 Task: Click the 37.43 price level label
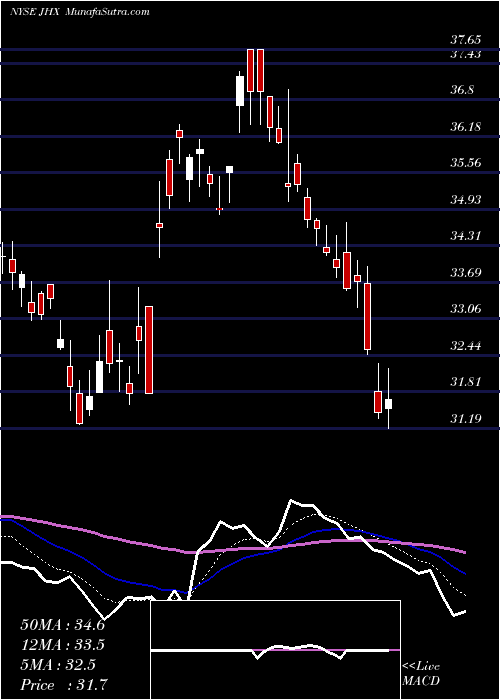click(466, 54)
